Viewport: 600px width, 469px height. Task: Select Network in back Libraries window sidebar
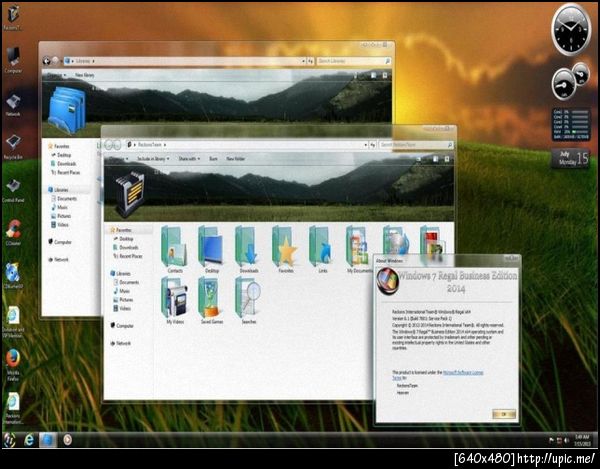58,260
